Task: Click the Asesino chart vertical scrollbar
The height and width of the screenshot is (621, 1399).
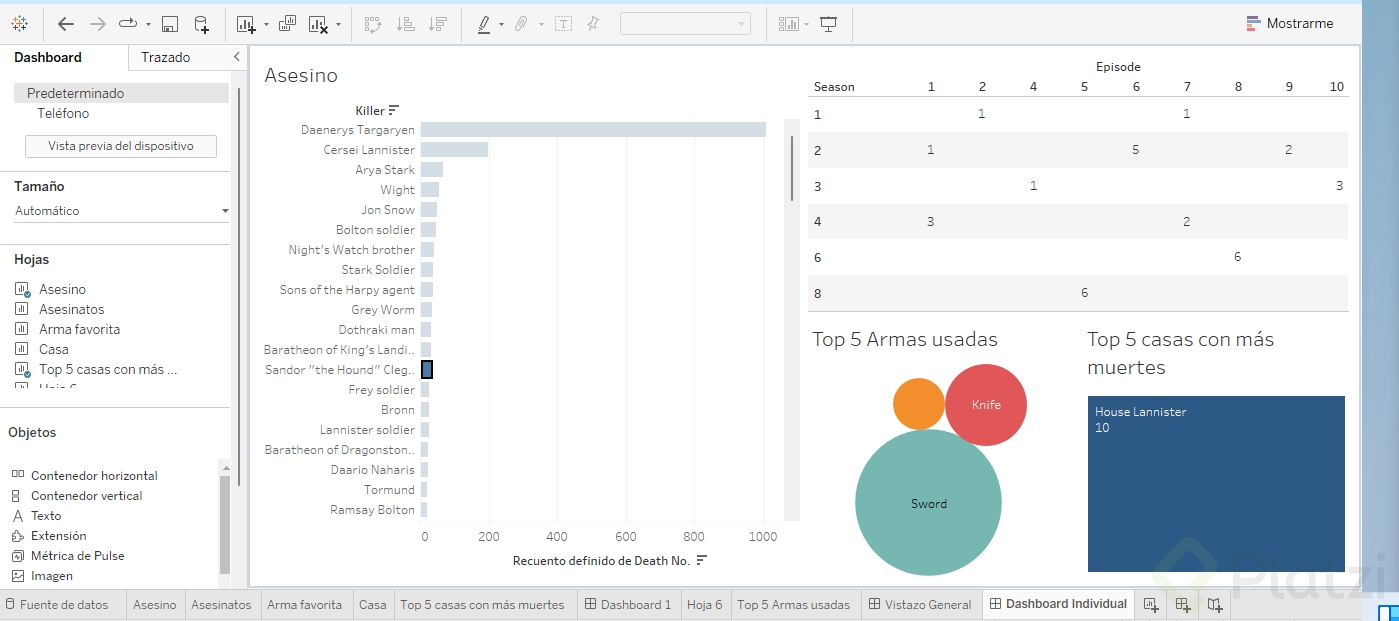Action: (792, 168)
